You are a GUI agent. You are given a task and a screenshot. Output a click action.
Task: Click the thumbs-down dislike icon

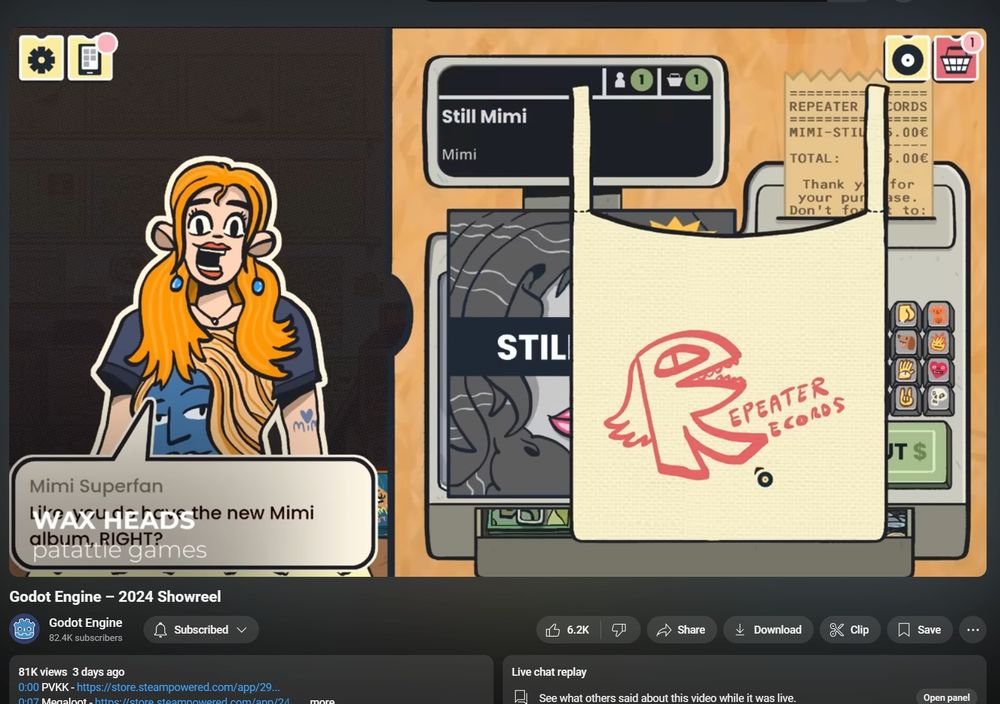618,629
